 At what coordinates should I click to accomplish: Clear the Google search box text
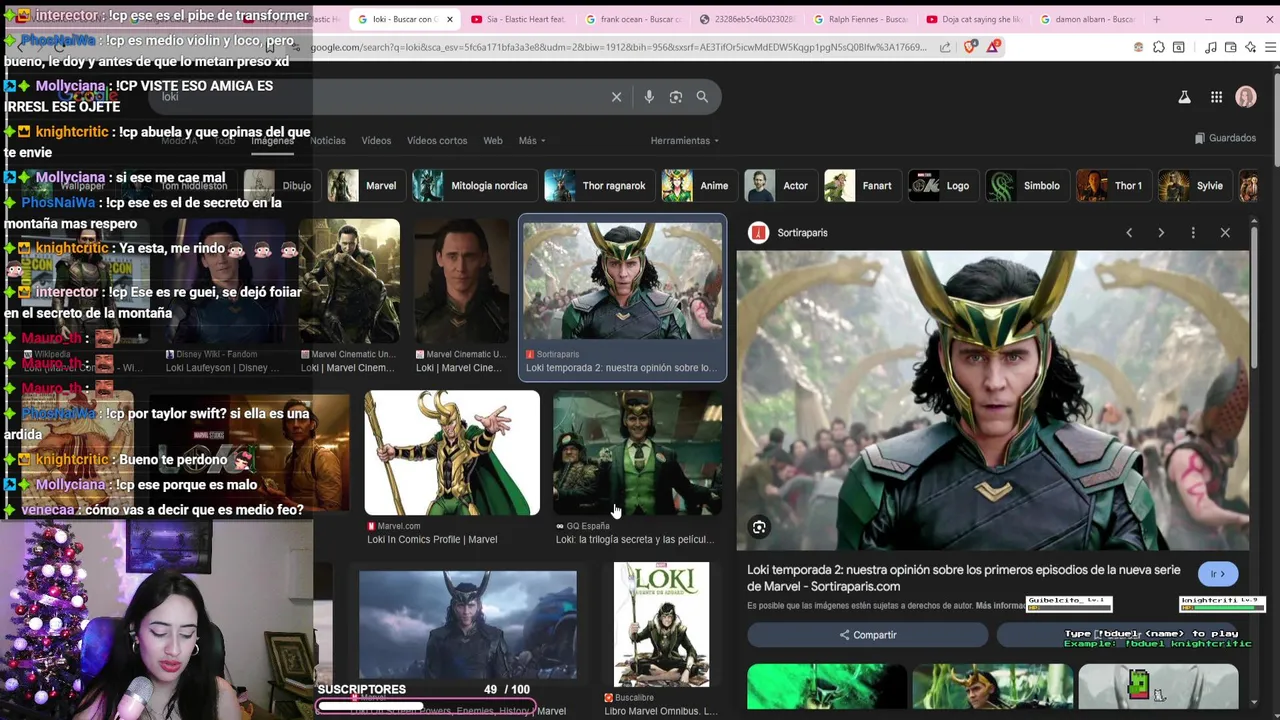click(616, 97)
